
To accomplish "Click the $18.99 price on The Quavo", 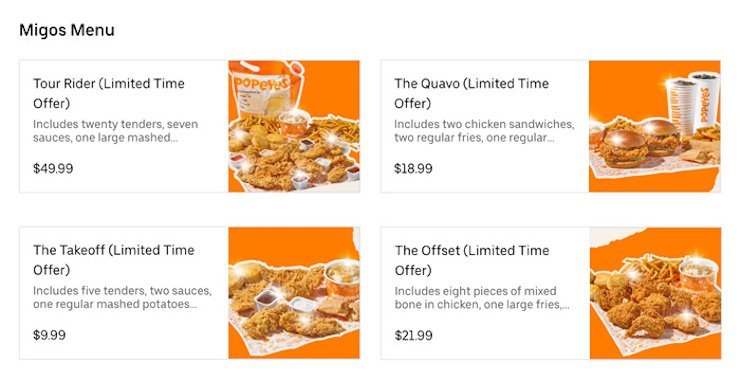I will pyautogui.click(x=413, y=169).
